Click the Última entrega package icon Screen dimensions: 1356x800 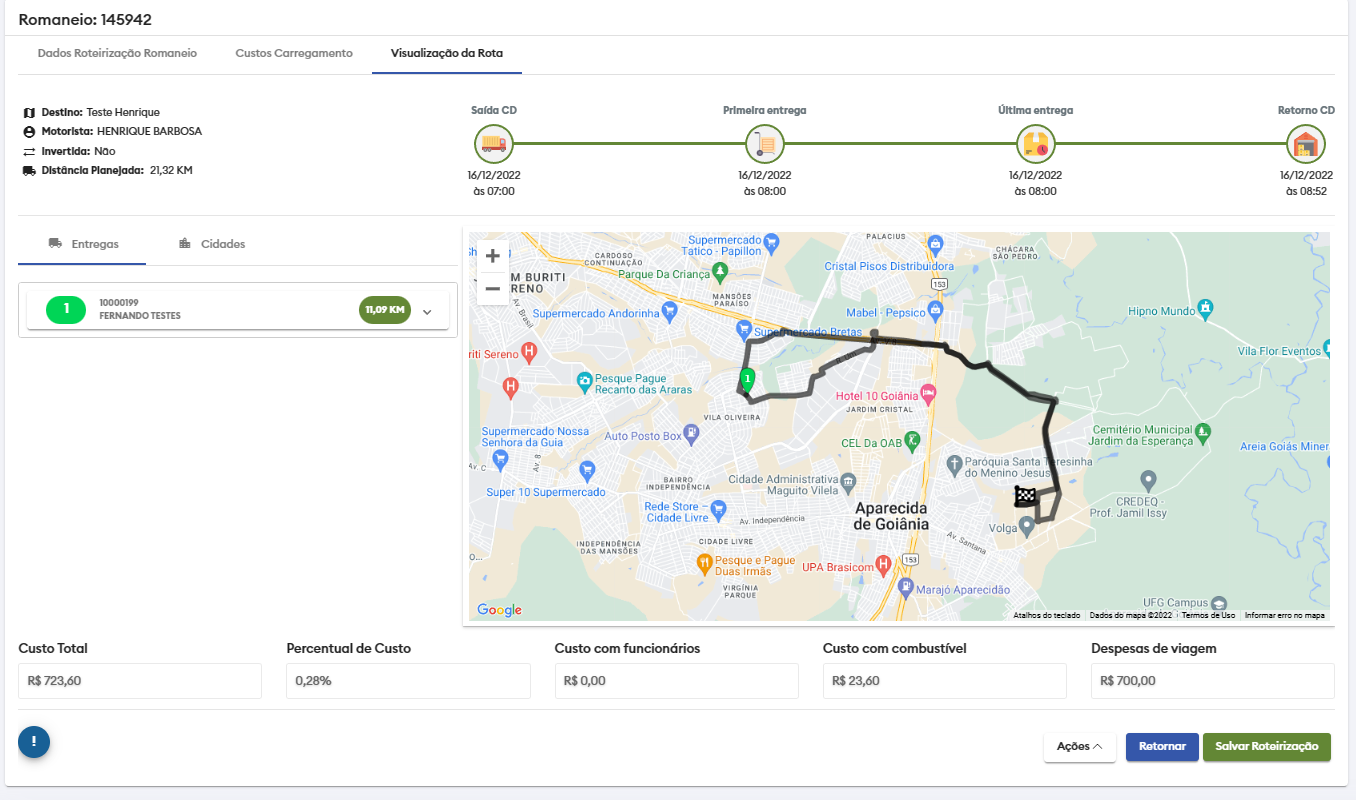[1035, 144]
